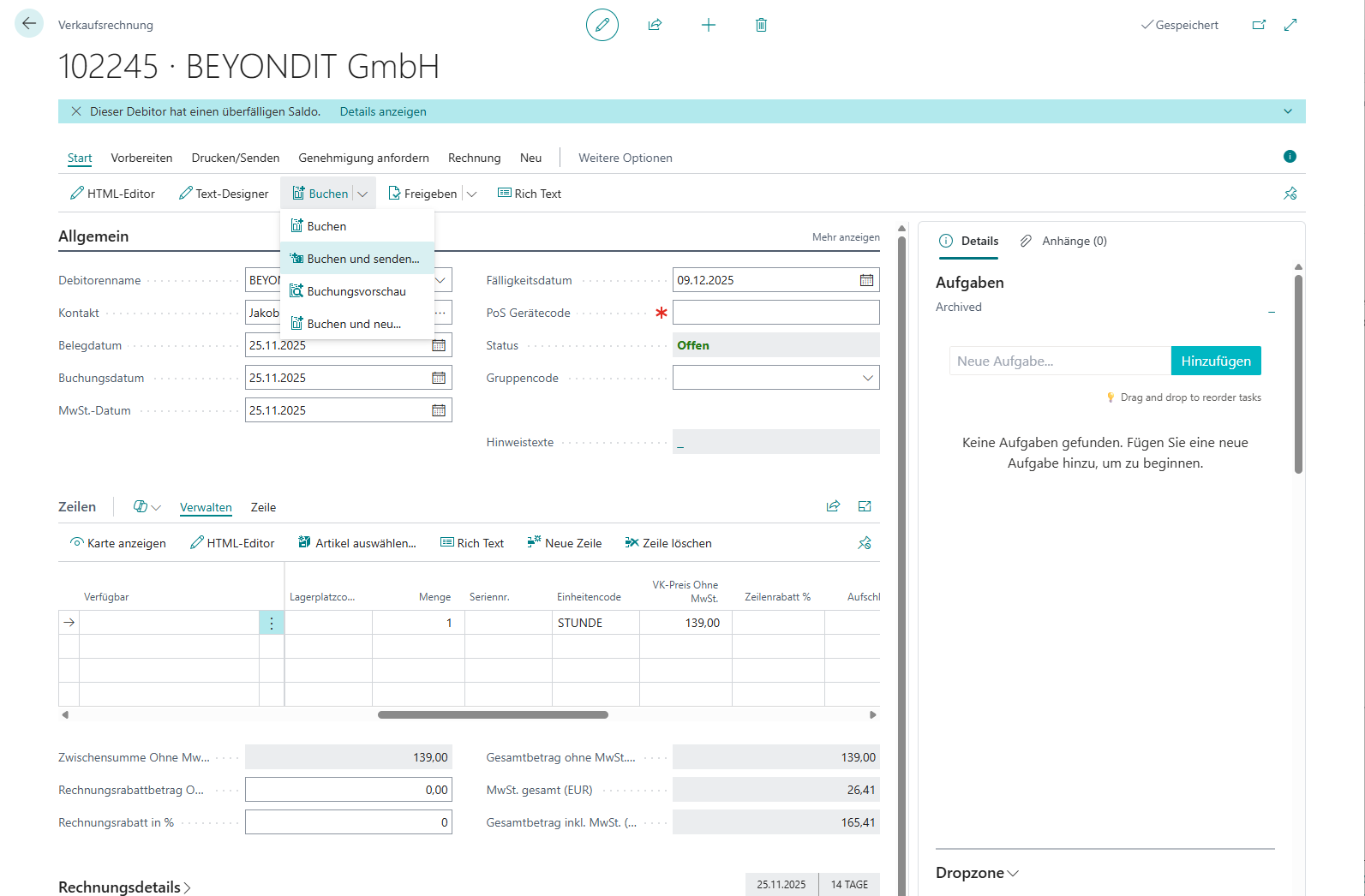Screen dimensions: 1365x896
Task: Click Details anzeigen link
Action: [x=383, y=111]
